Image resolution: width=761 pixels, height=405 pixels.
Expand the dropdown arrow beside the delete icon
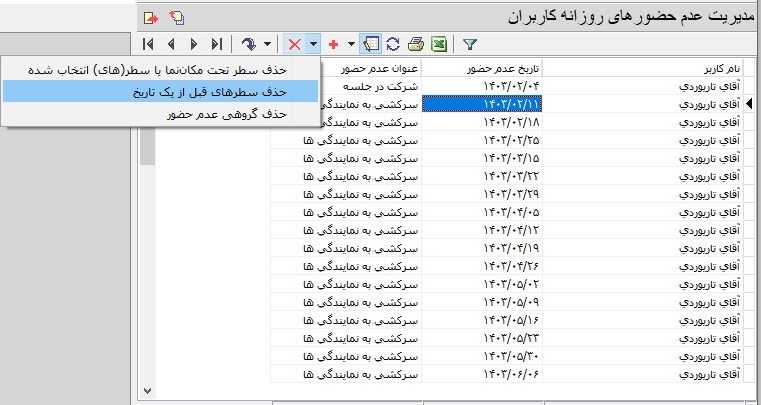coord(313,44)
